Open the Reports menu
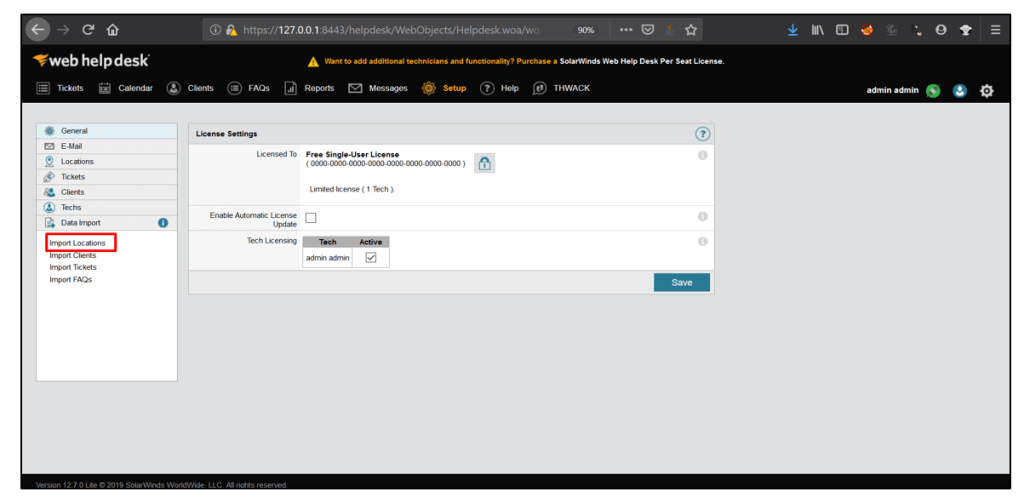The image size is (1024, 503). [310, 88]
